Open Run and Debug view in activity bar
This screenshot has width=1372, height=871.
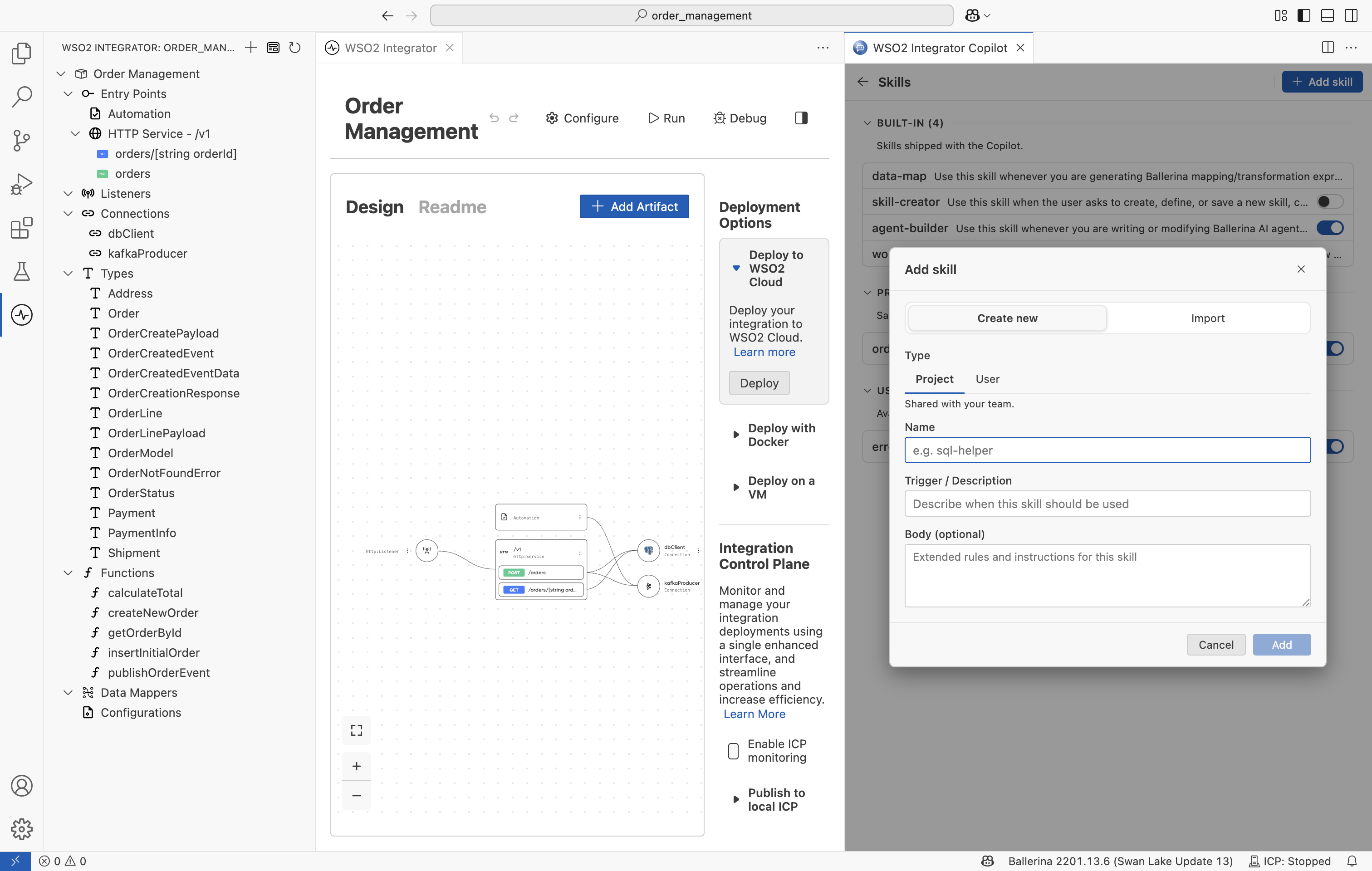click(x=21, y=183)
